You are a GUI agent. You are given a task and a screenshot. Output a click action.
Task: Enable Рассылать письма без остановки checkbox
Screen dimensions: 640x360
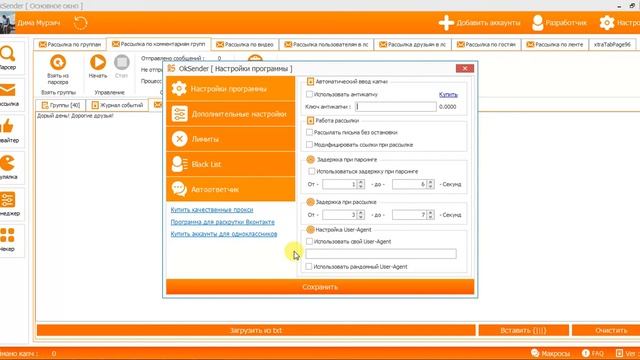click(309, 132)
